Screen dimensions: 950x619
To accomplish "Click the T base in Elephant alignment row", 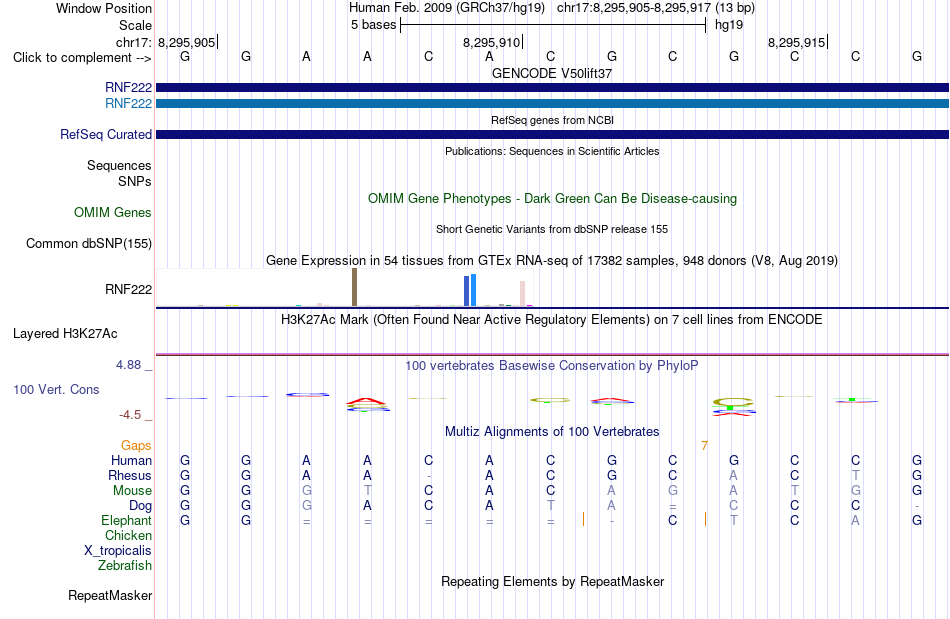I will 734,520.
